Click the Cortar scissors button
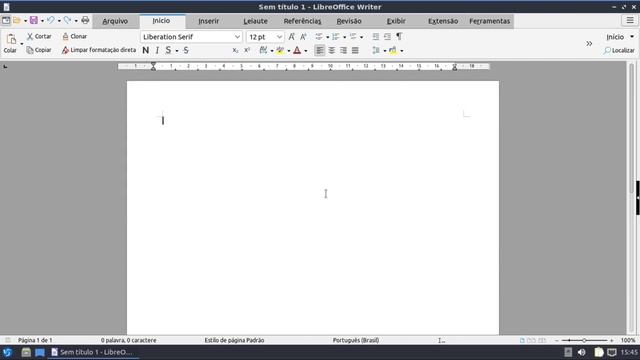Viewport: 640px width, 360px height. (39, 36)
